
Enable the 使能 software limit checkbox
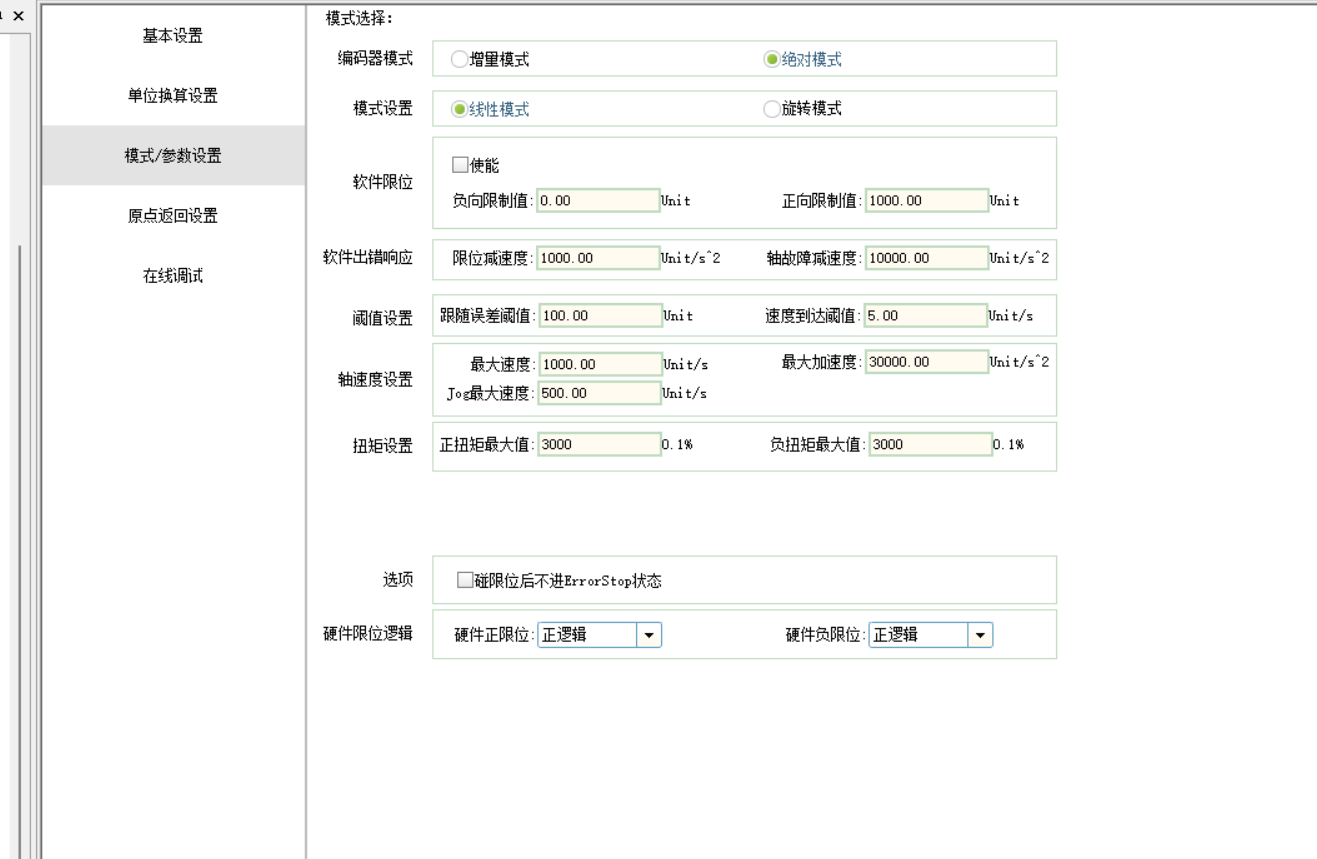(461, 165)
